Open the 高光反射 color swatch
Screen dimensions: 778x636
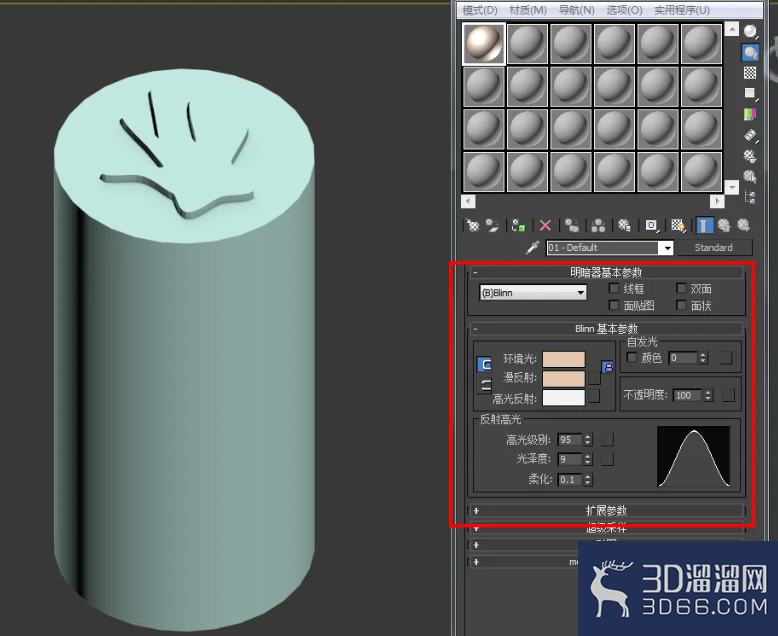tap(564, 398)
